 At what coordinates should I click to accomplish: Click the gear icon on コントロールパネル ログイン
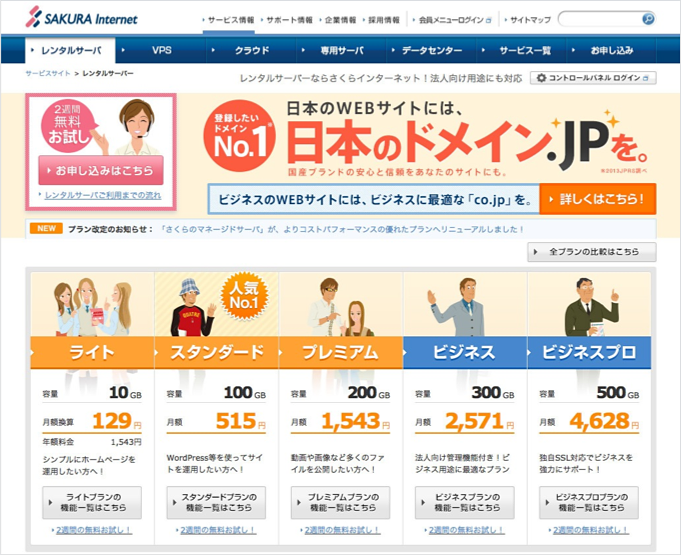point(541,78)
